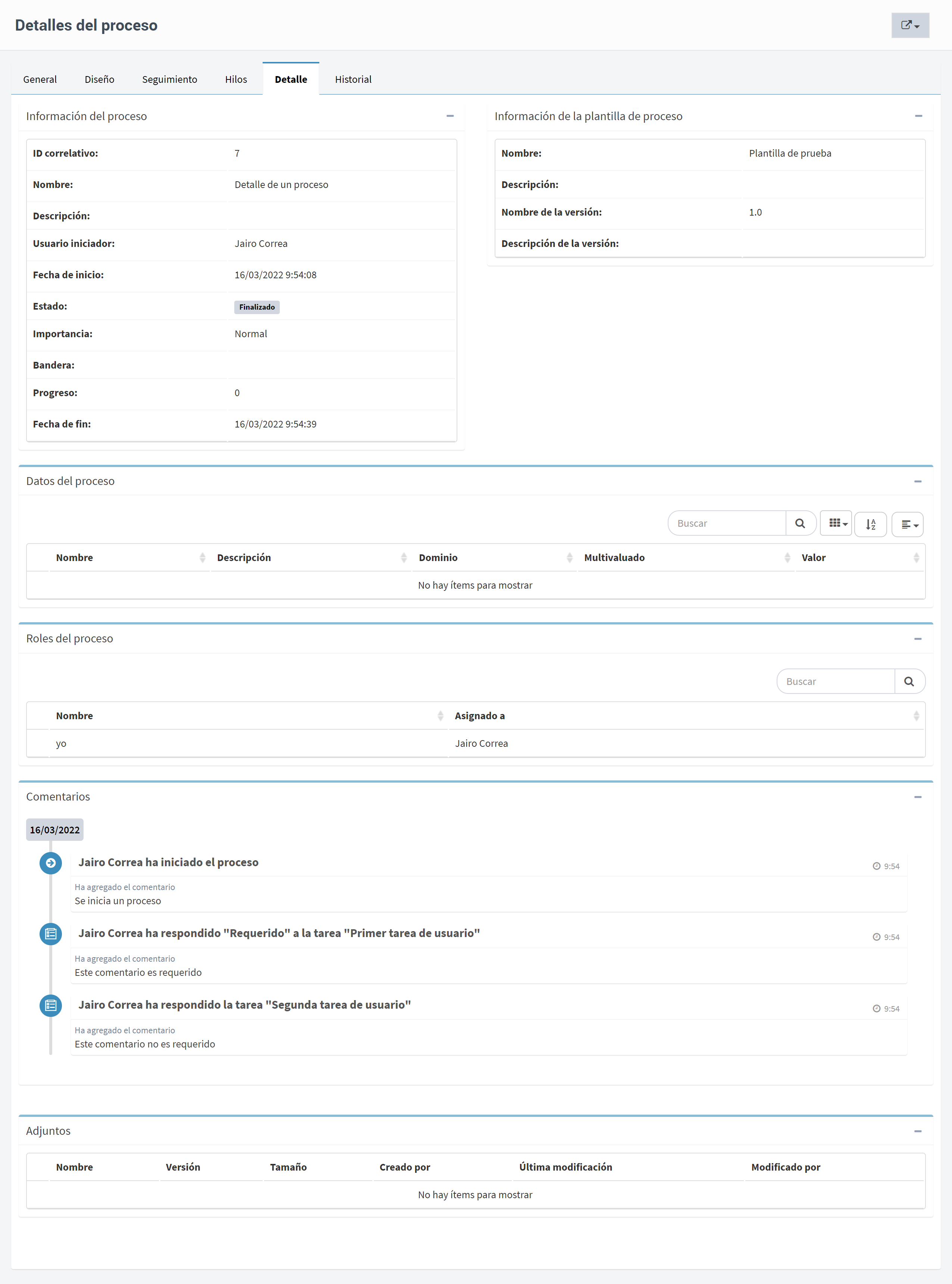Image resolution: width=952 pixels, height=1284 pixels.
Task: Click the A-Z sort icon button
Action: 870,524
